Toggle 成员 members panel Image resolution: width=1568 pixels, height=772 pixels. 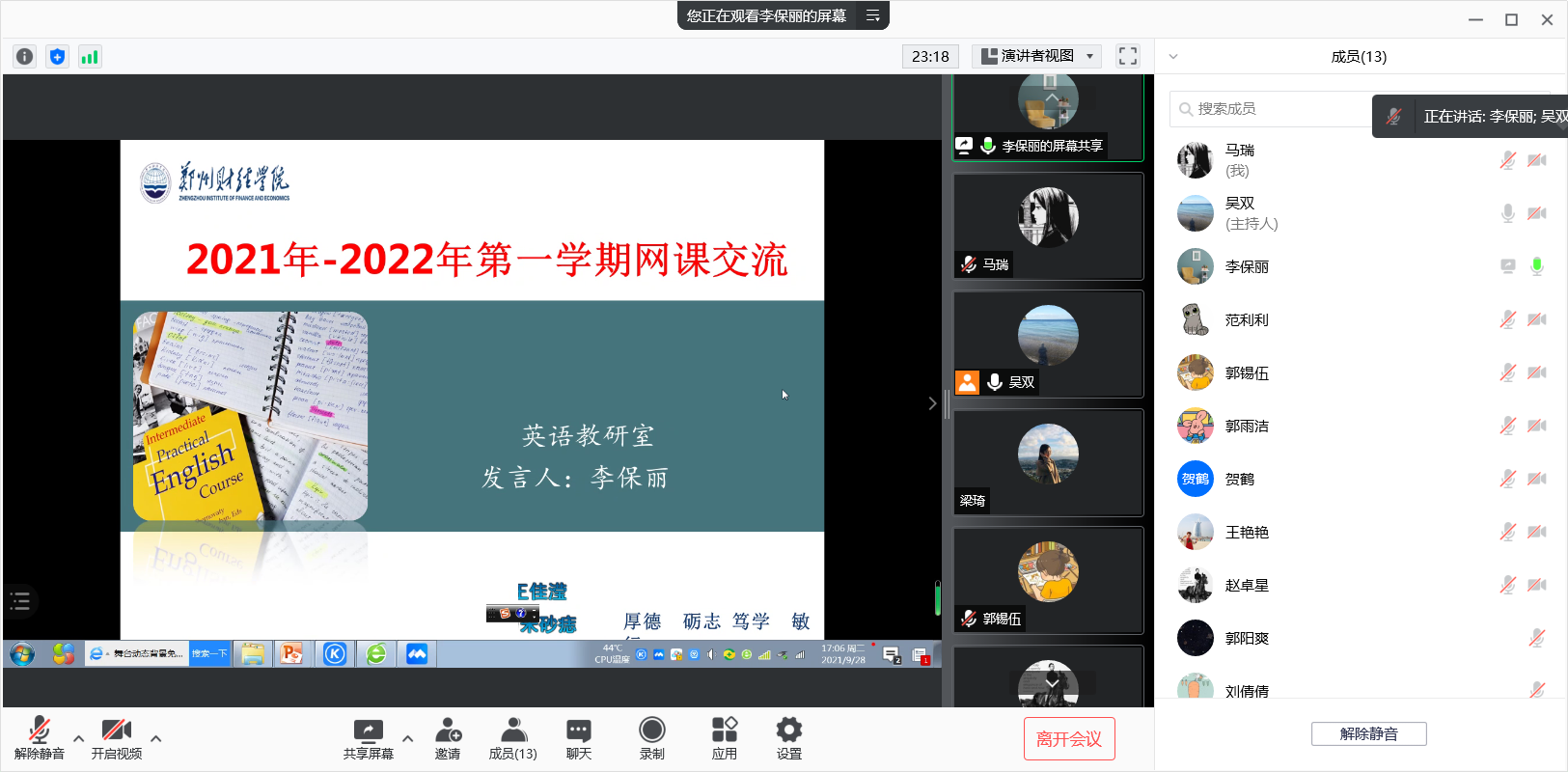[x=512, y=738]
